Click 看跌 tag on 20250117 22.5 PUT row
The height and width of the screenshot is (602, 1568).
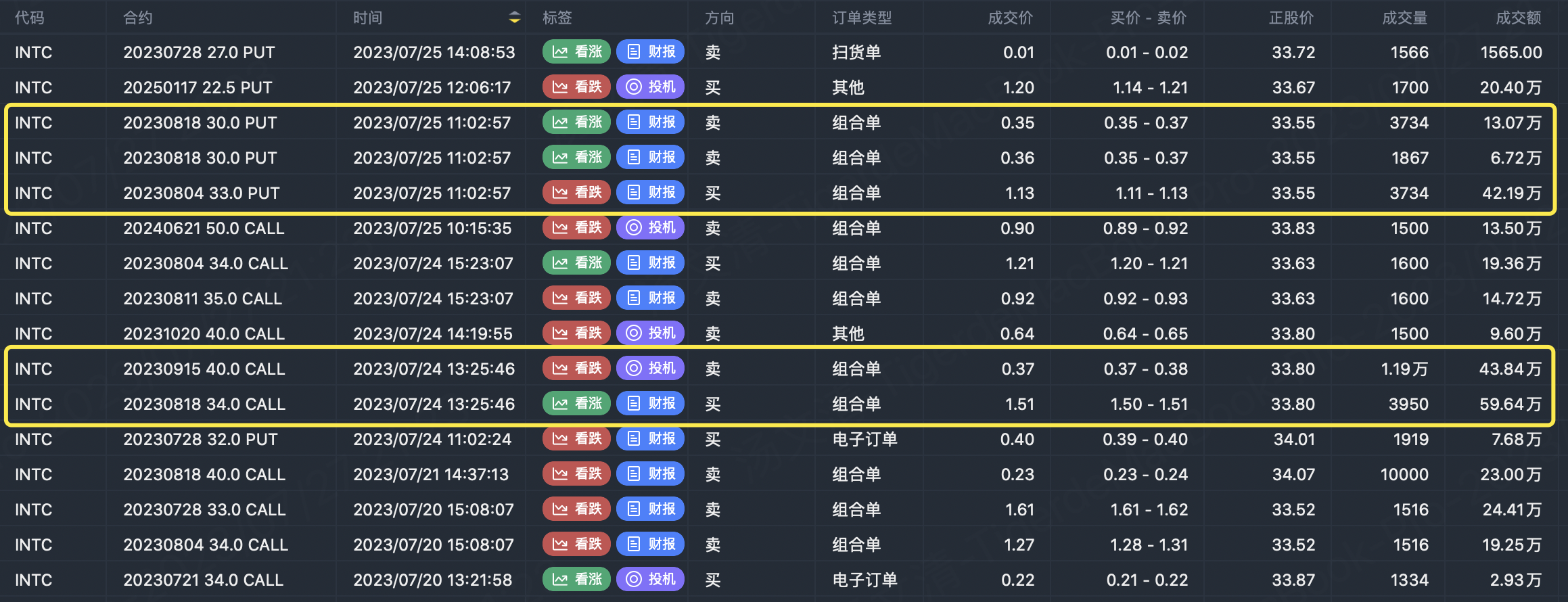[577, 87]
